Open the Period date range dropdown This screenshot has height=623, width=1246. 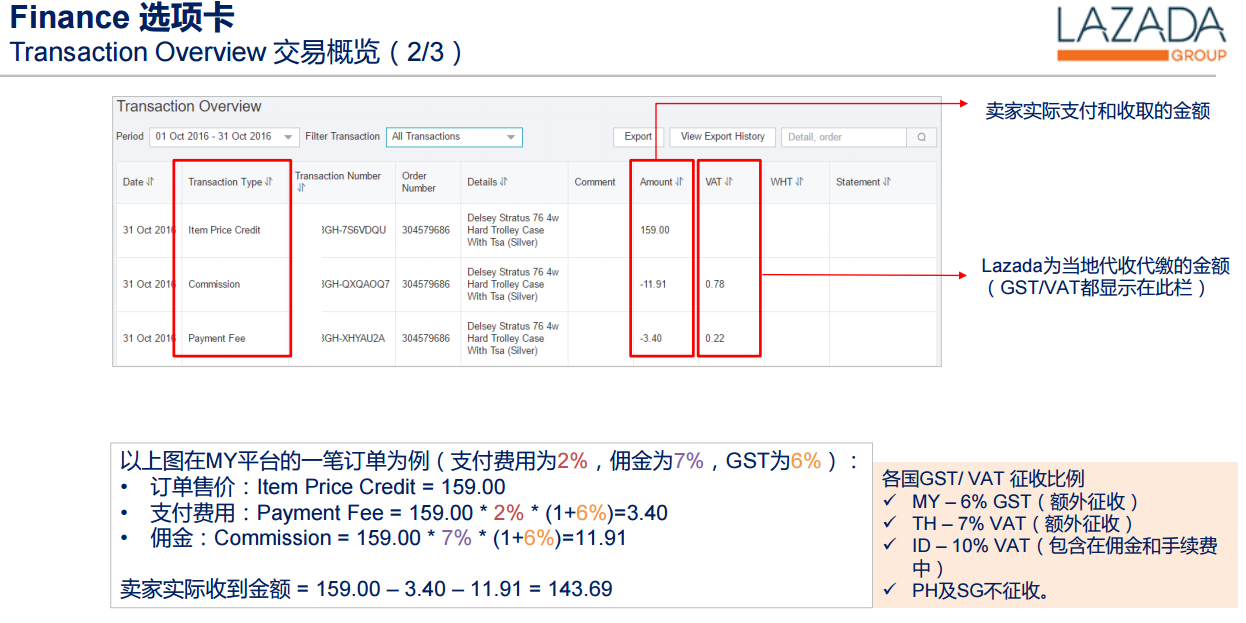(x=224, y=137)
